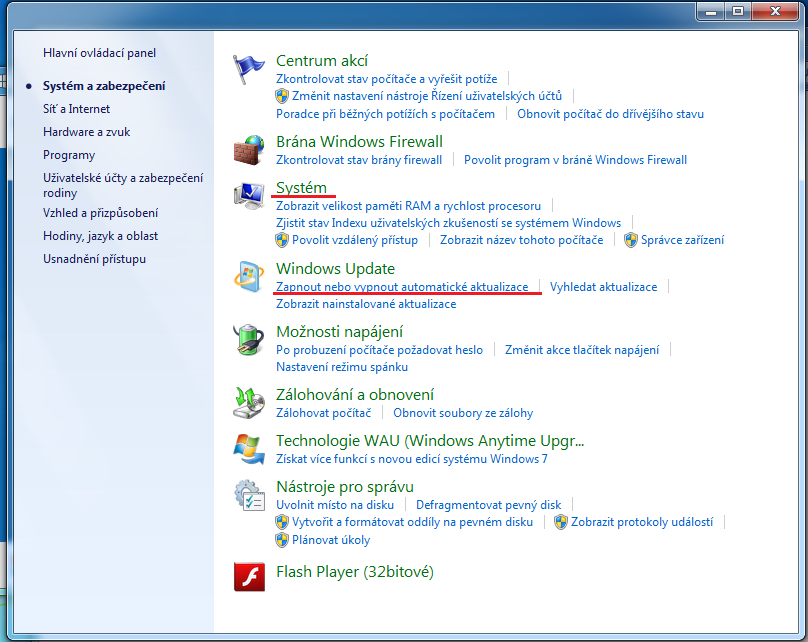Open the Brána Windows Firewall heading
Screen dimensions: 808x642
pos(359,142)
